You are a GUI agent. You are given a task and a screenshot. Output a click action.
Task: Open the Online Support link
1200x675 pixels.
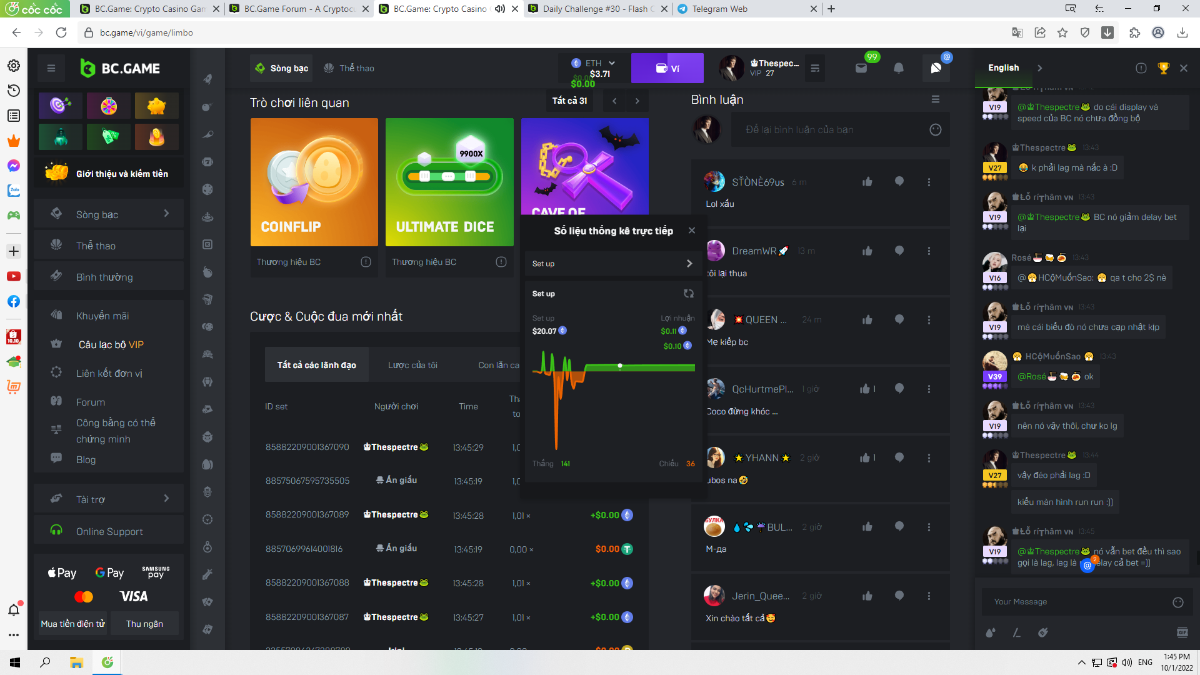point(109,531)
